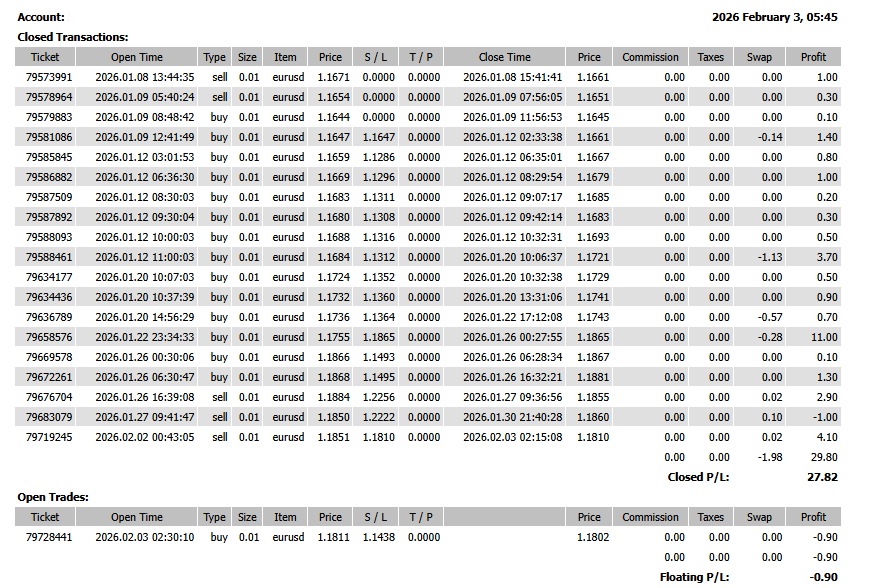Click the swap total -1.98
Image resolution: width=871 pixels, height=588 pixels.
[x=770, y=457]
